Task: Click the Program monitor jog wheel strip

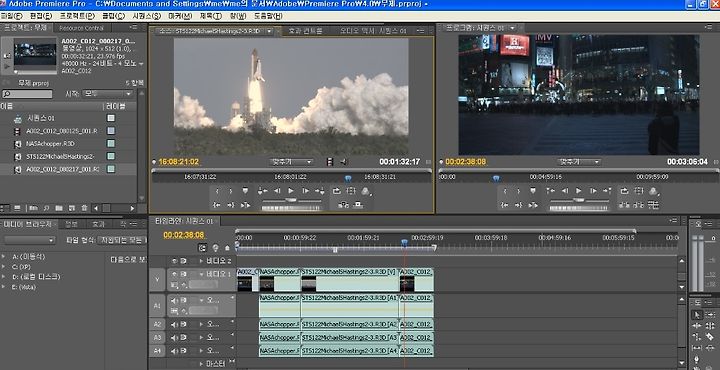Action: coord(579,208)
